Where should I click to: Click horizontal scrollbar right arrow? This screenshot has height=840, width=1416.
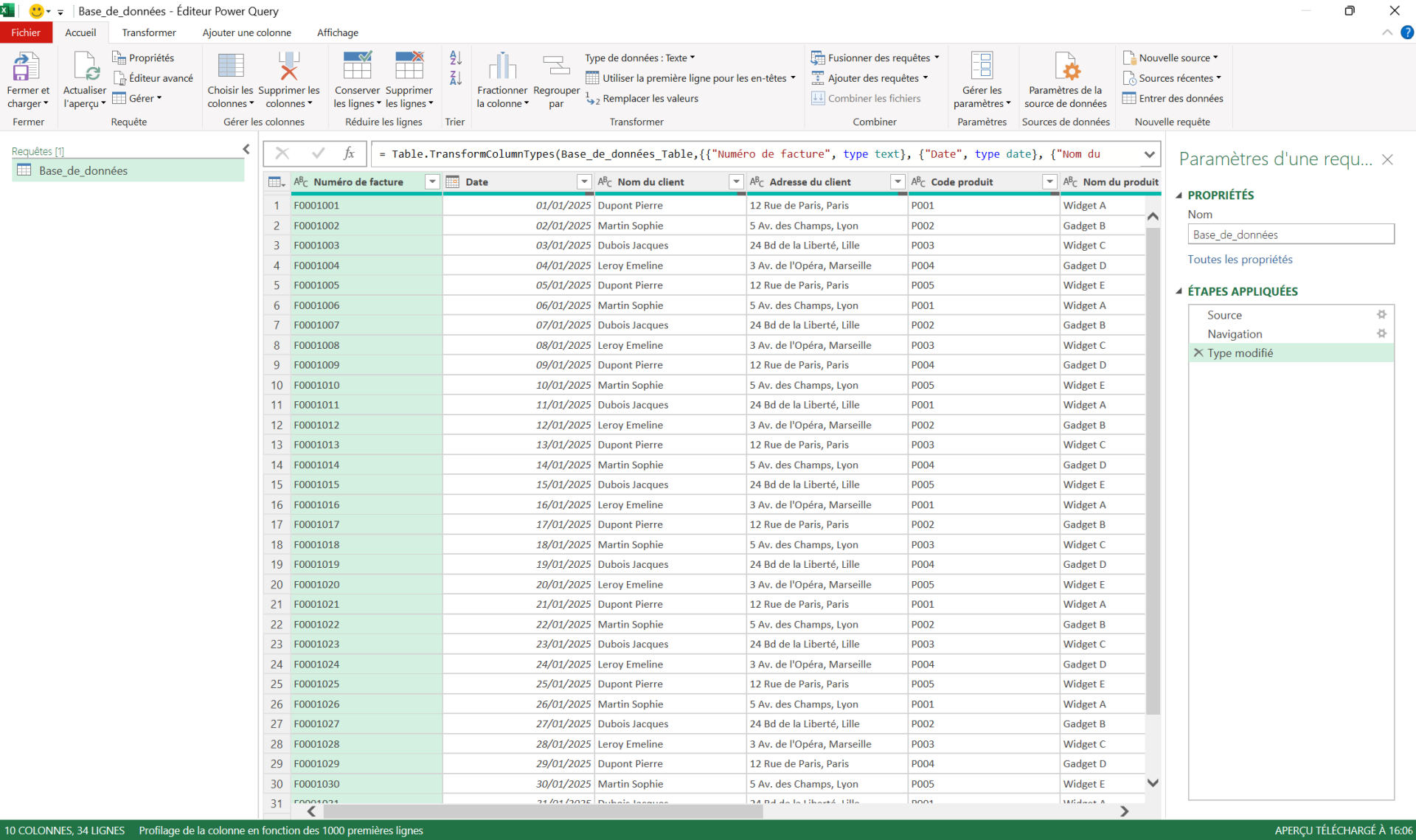click(1124, 811)
